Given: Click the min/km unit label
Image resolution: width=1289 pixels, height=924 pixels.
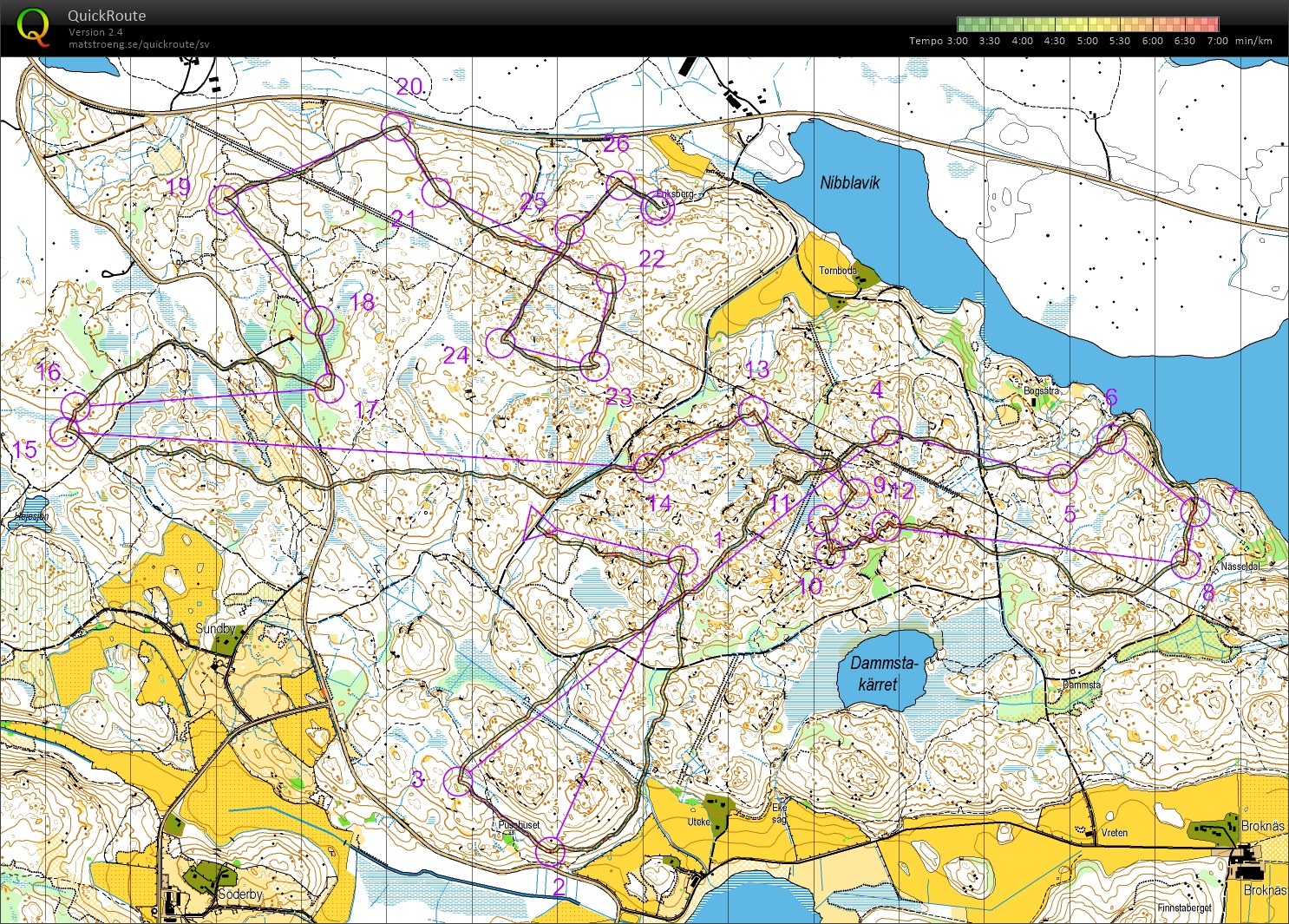Looking at the screenshot, I should click(x=1253, y=41).
